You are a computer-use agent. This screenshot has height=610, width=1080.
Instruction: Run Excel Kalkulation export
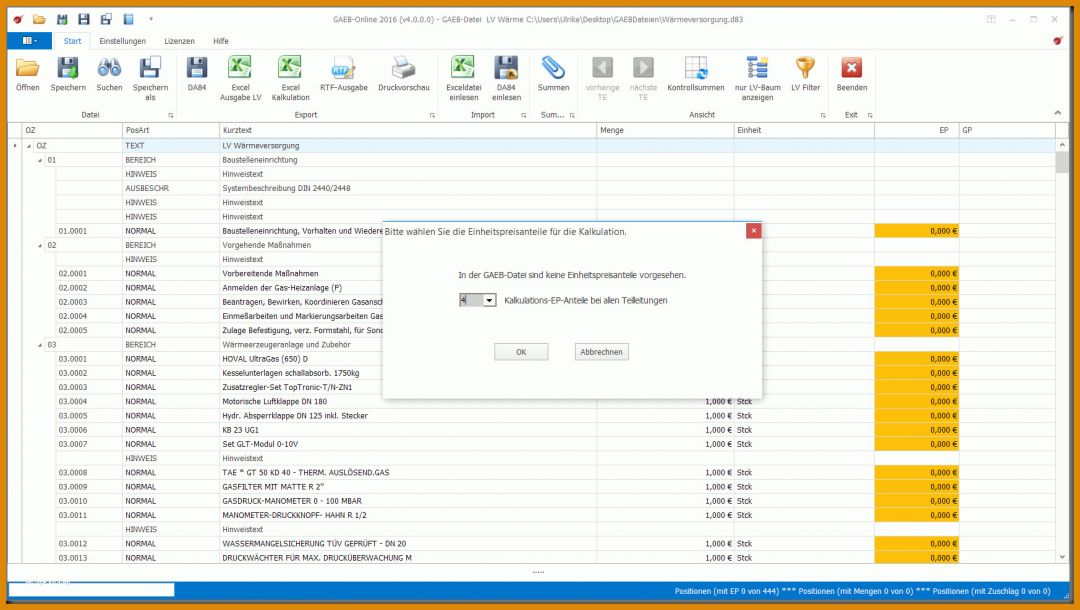(x=290, y=78)
